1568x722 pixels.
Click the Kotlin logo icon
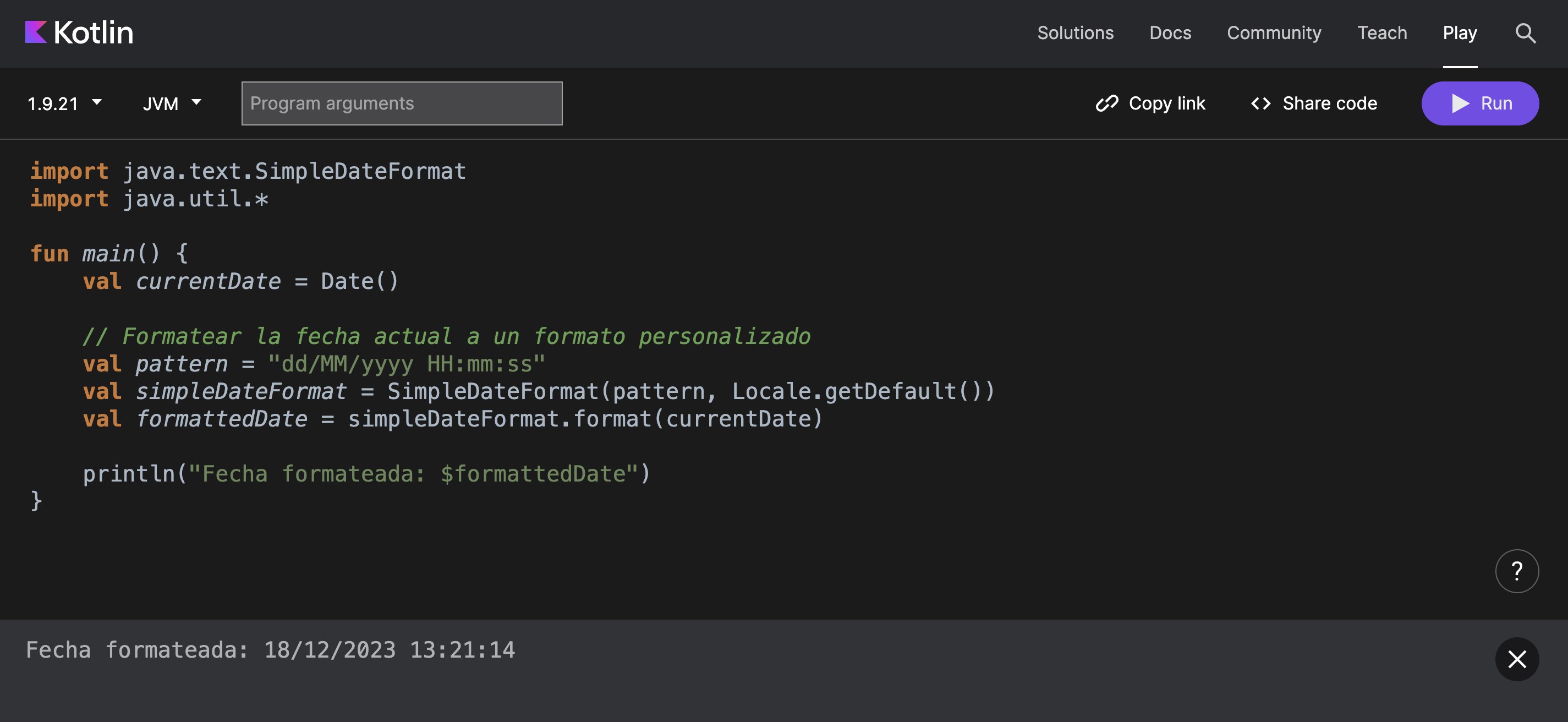point(36,32)
